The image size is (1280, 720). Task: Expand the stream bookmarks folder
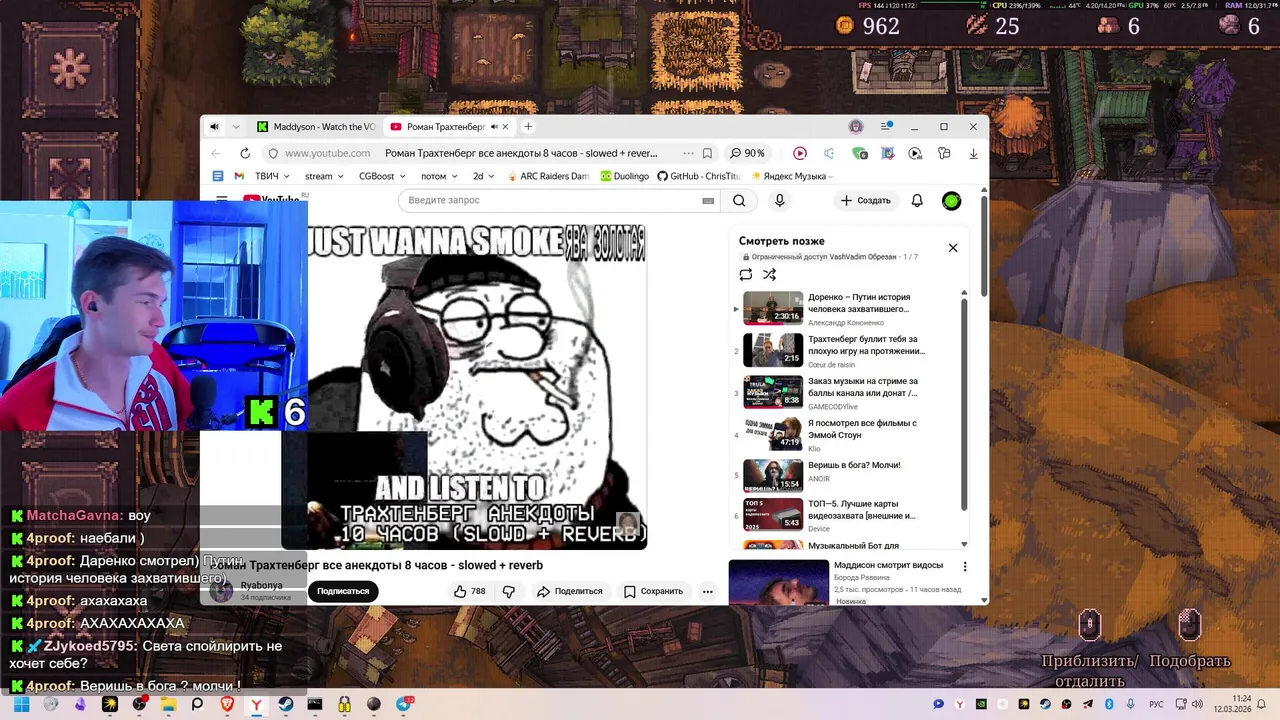(x=324, y=176)
